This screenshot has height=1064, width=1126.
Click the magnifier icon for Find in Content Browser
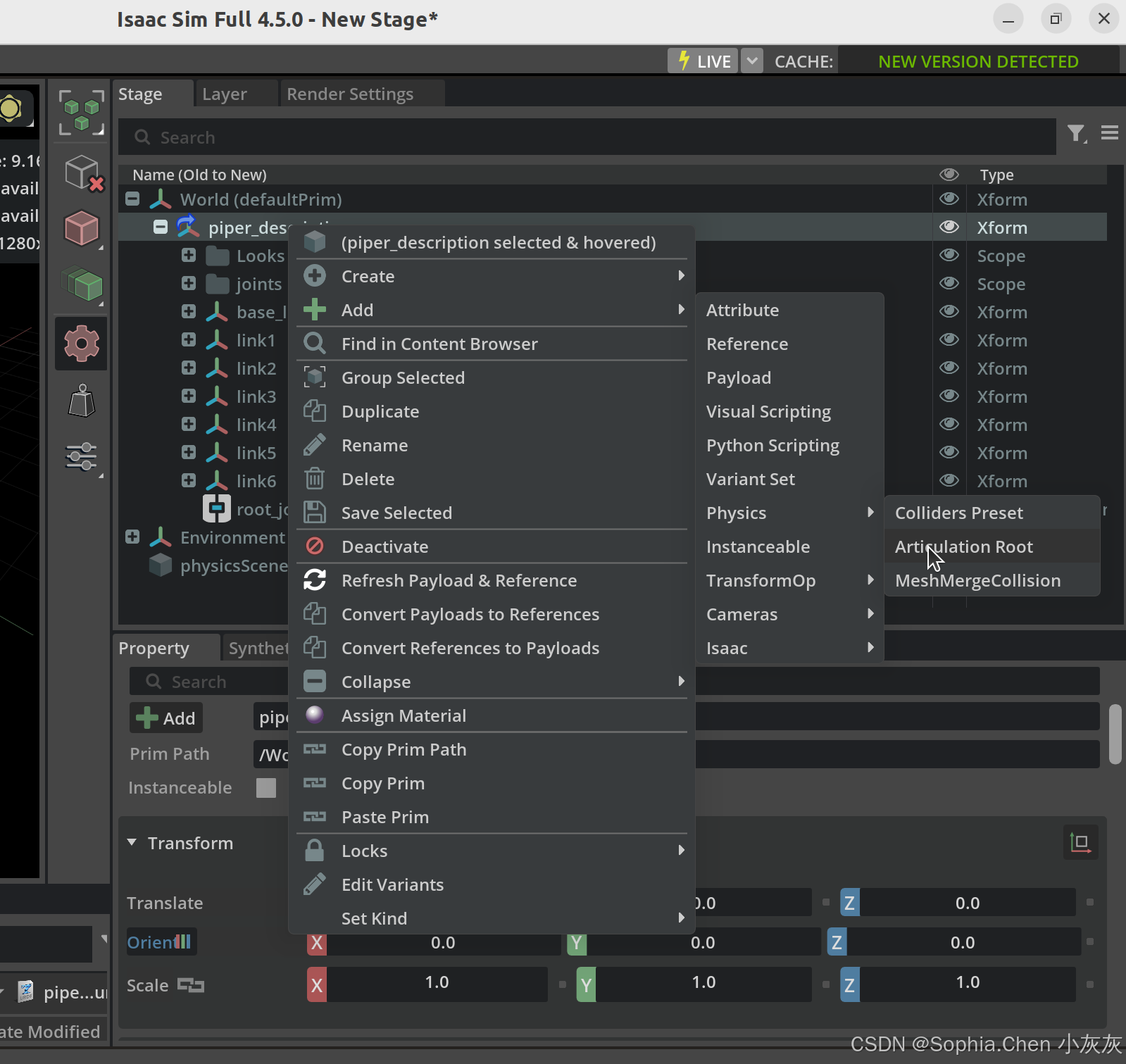coord(315,344)
